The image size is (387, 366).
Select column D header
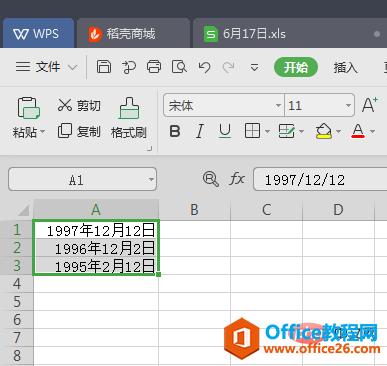pos(338,210)
